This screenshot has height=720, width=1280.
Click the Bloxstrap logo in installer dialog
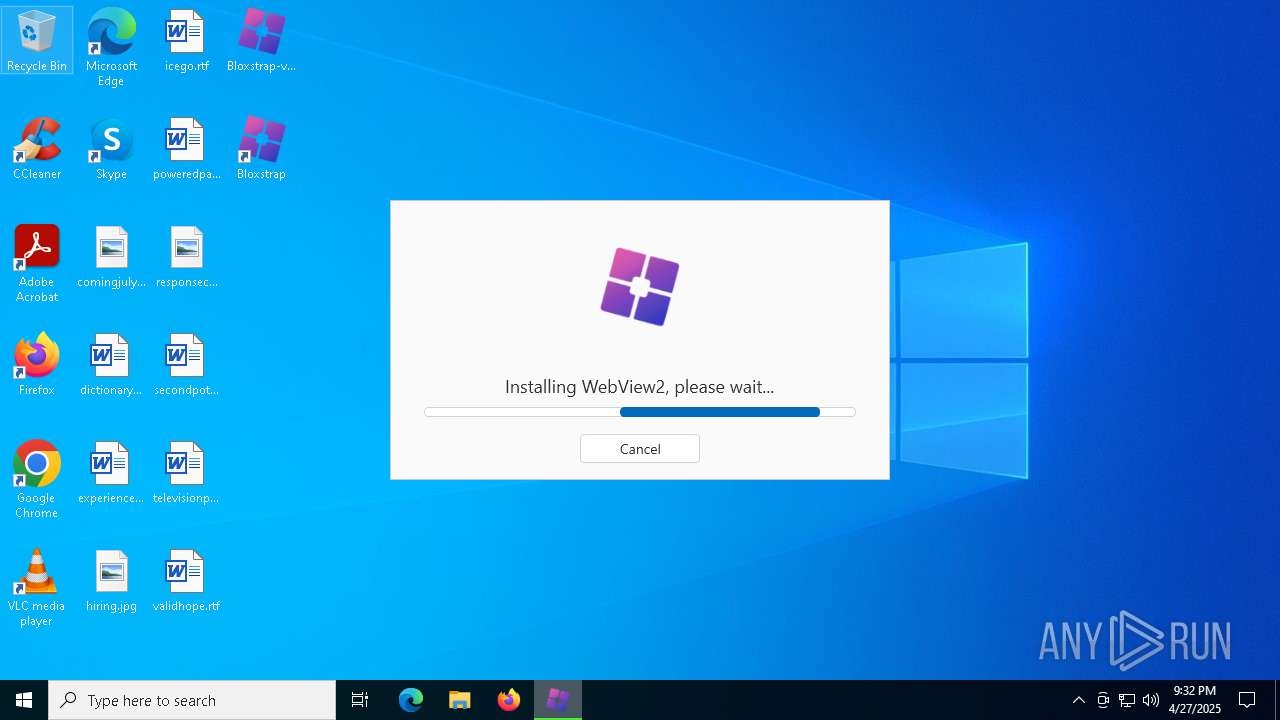point(640,287)
